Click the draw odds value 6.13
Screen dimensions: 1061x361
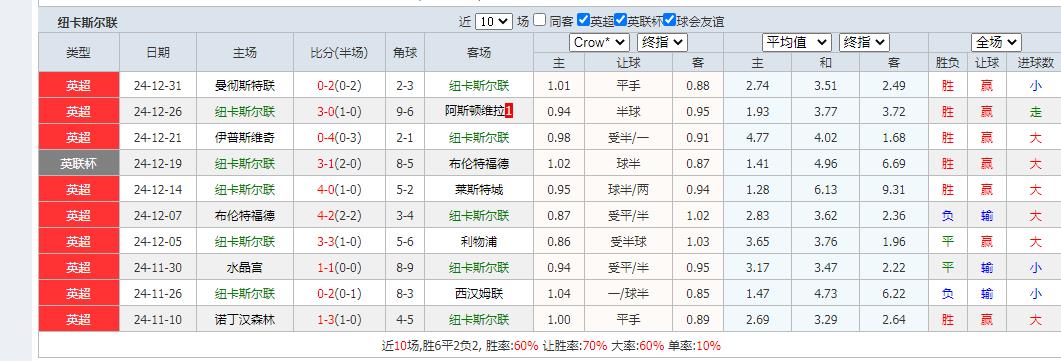click(x=826, y=190)
